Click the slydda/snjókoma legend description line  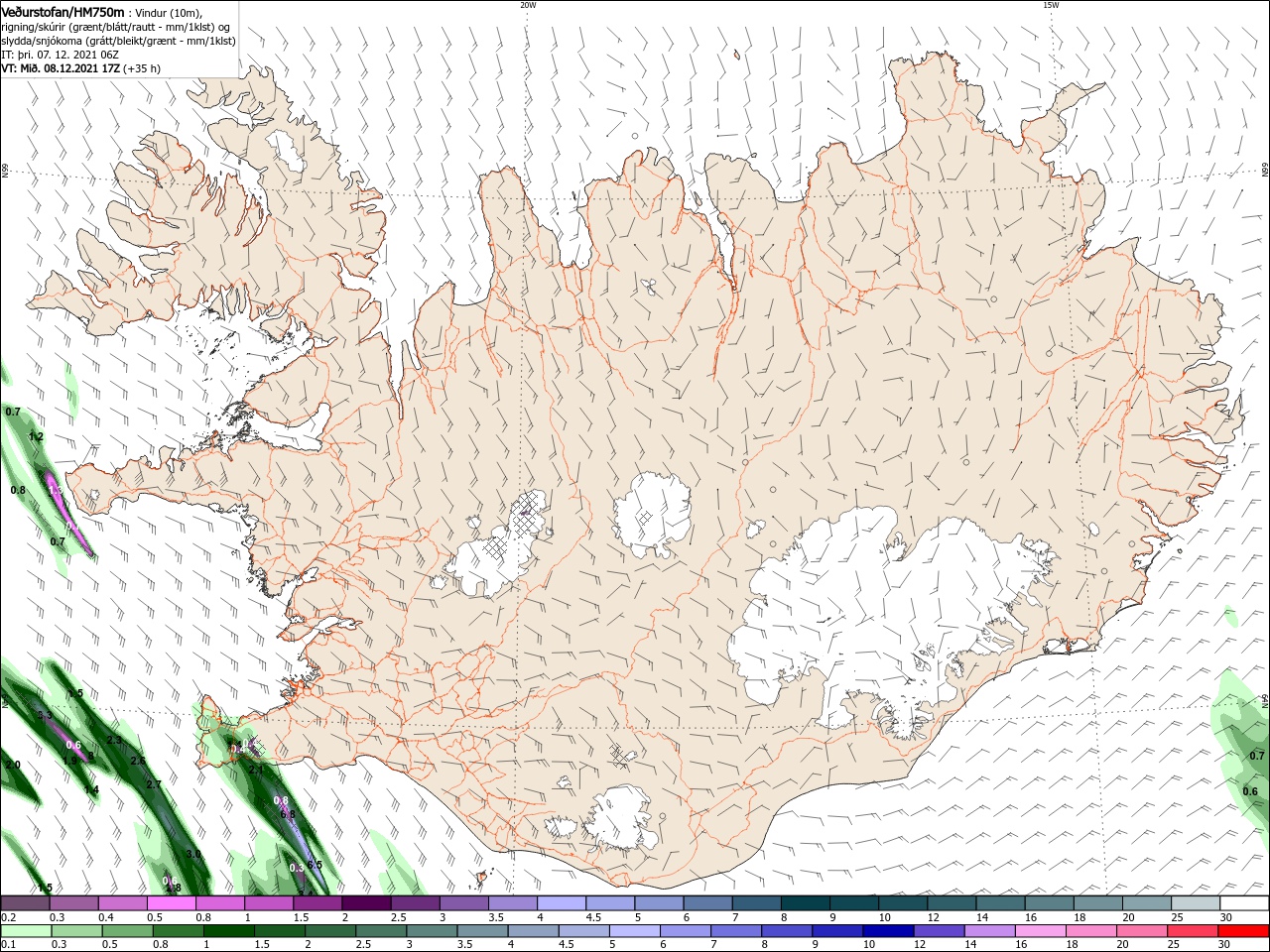tap(118, 41)
